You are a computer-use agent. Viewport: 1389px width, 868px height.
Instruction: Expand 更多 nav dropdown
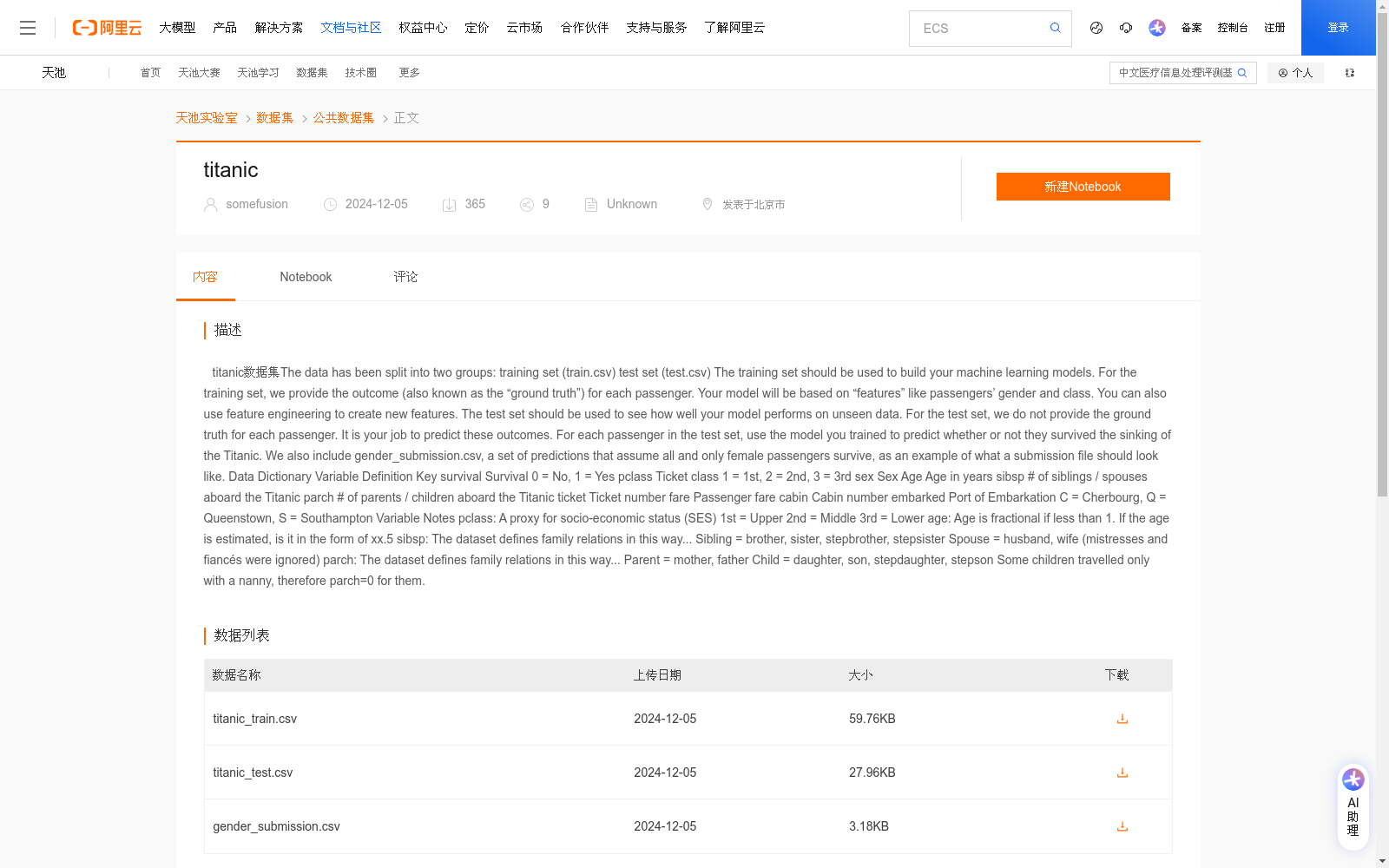409,73
